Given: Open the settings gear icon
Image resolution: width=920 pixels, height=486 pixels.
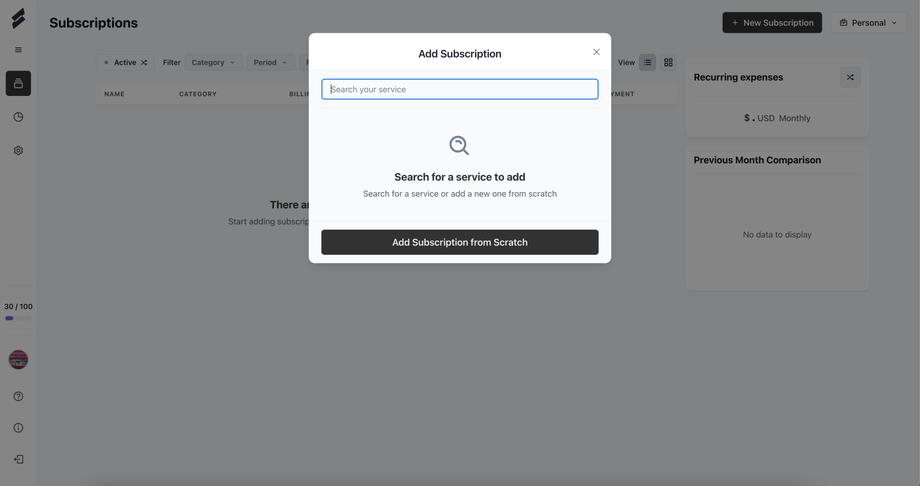Looking at the screenshot, I should (18, 150).
